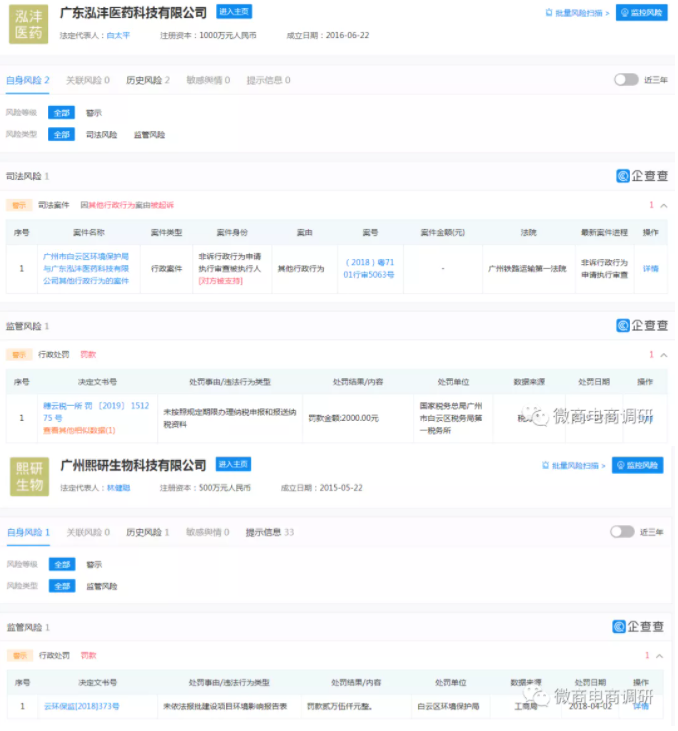Switch to the 敏感舆情 0 tab for 泓沣医药
678x731 pixels.
[x=208, y=81]
